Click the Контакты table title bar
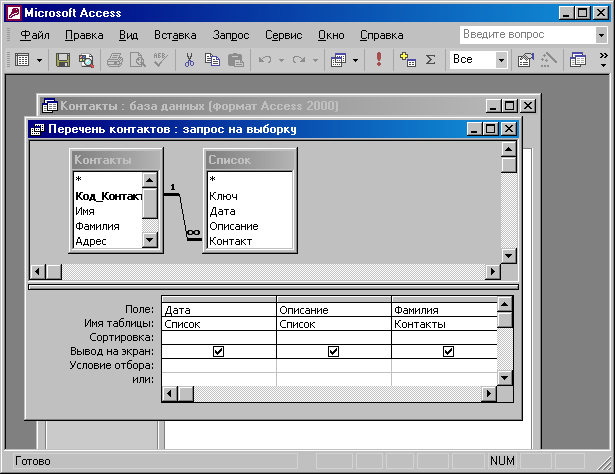 116,160
